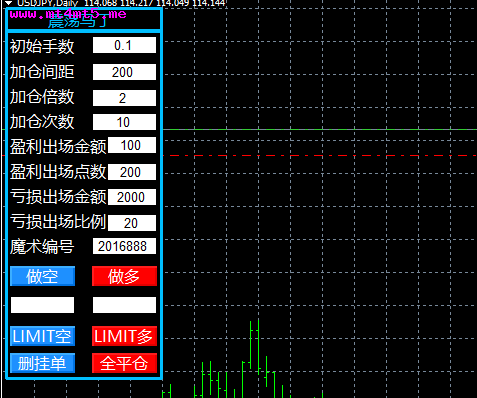
Task: Select the 魔术编号 field 2016888
Action: click(x=124, y=246)
